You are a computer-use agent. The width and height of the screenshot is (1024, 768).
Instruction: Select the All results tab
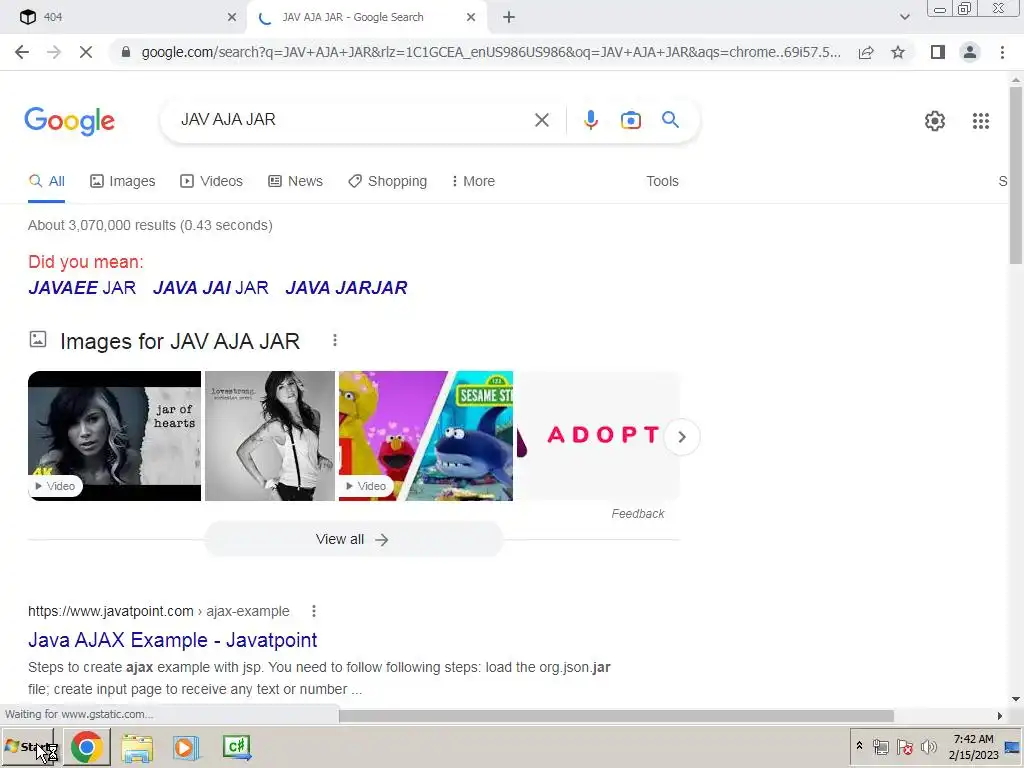point(46,182)
